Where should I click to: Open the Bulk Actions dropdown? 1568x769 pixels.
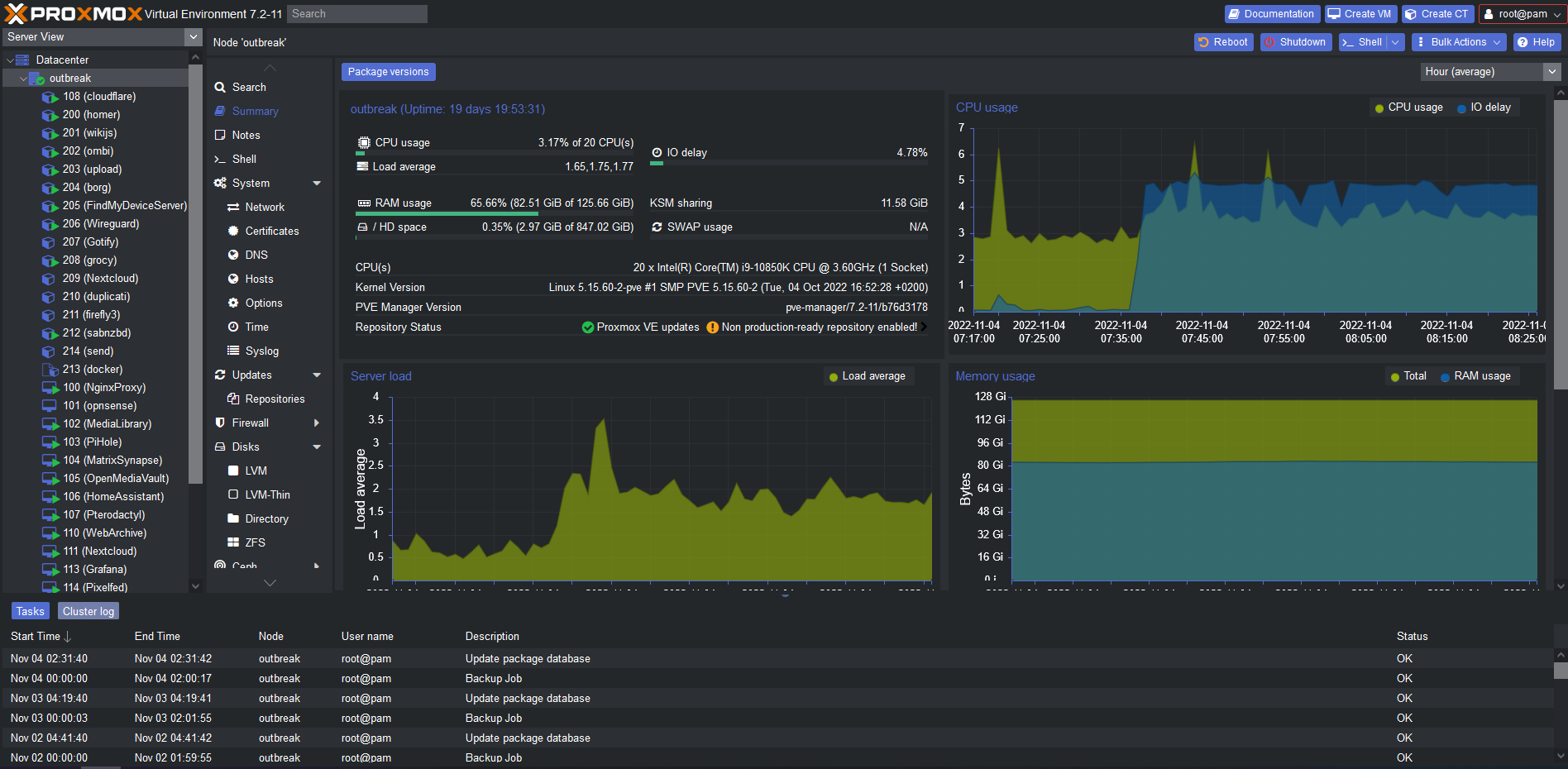click(1459, 42)
